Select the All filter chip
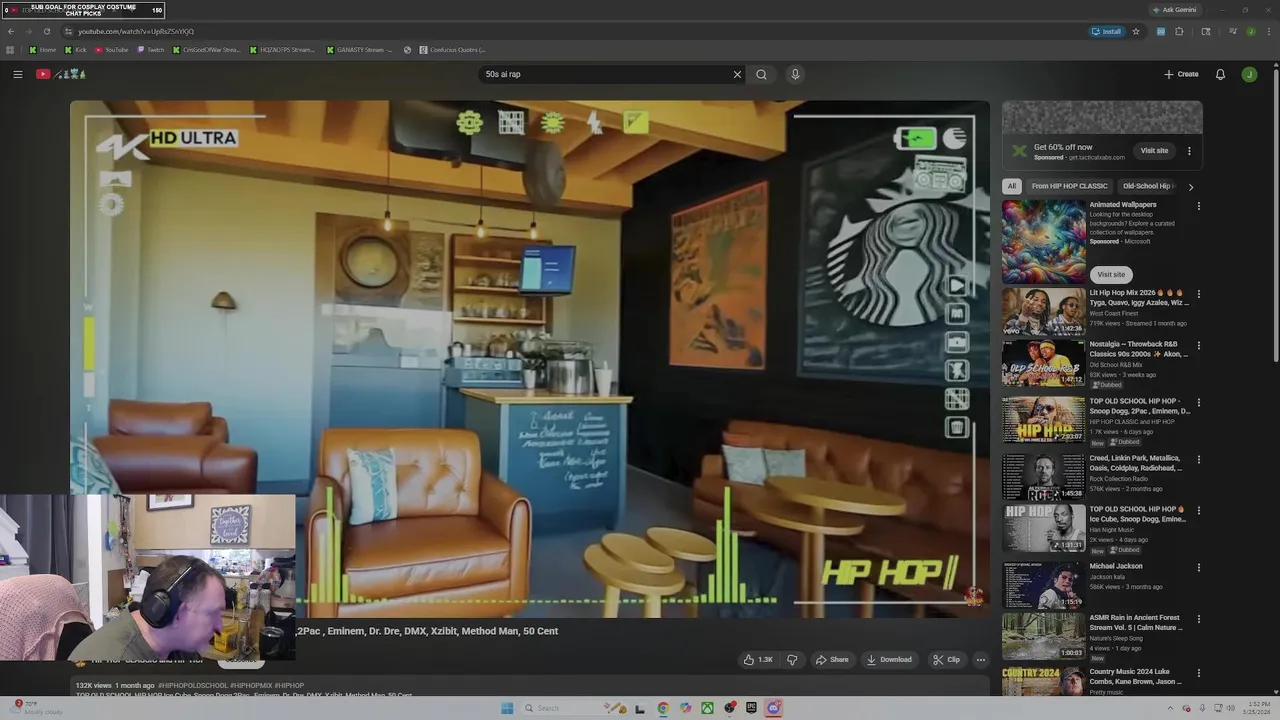 point(1012,186)
